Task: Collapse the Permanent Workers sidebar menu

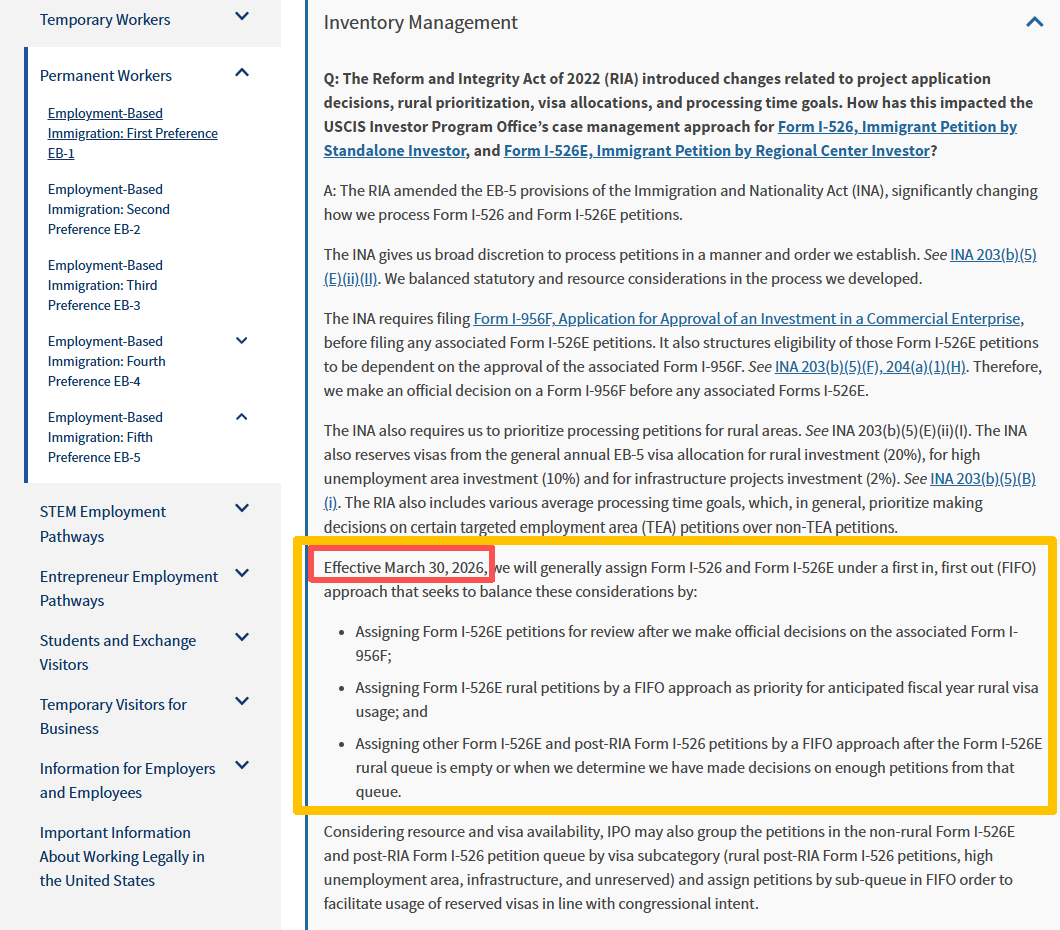Action: (242, 73)
